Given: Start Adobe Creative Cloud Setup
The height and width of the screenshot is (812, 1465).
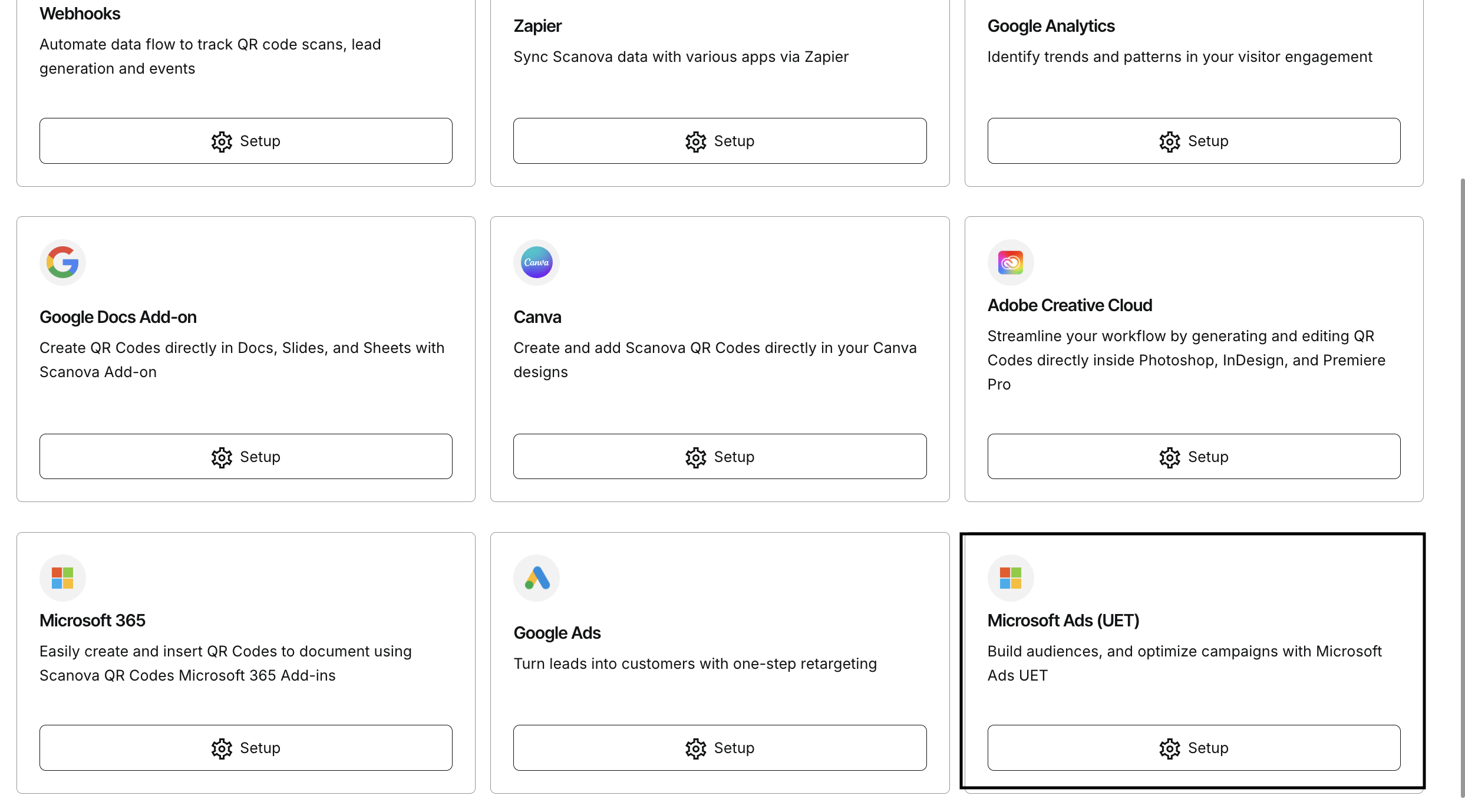Looking at the screenshot, I should point(1194,457).
